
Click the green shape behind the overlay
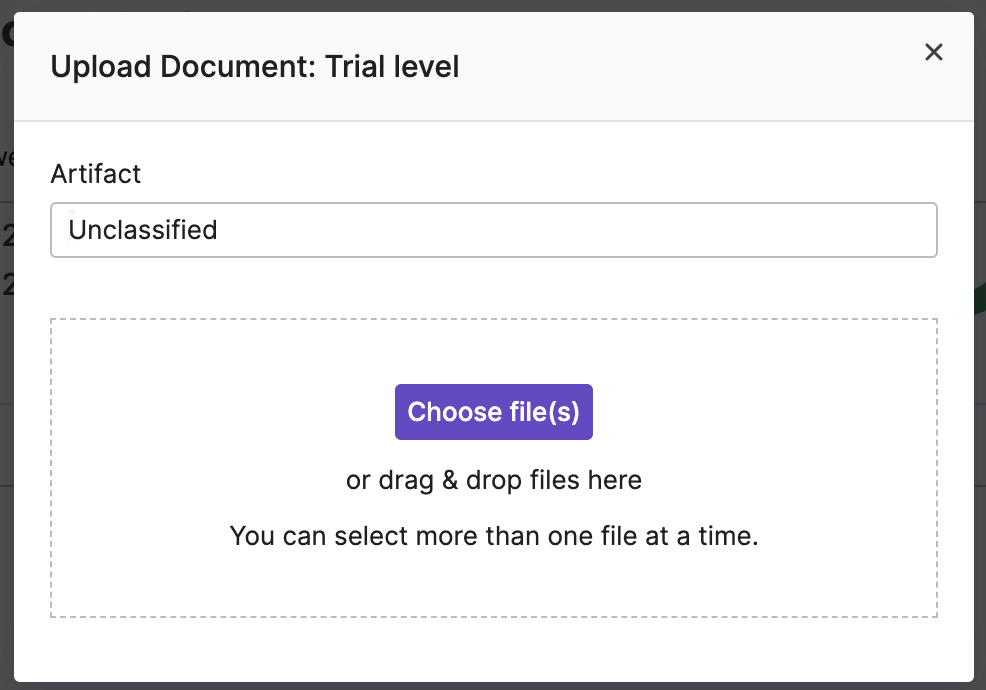pyautogui.click(x=980, y=299)
